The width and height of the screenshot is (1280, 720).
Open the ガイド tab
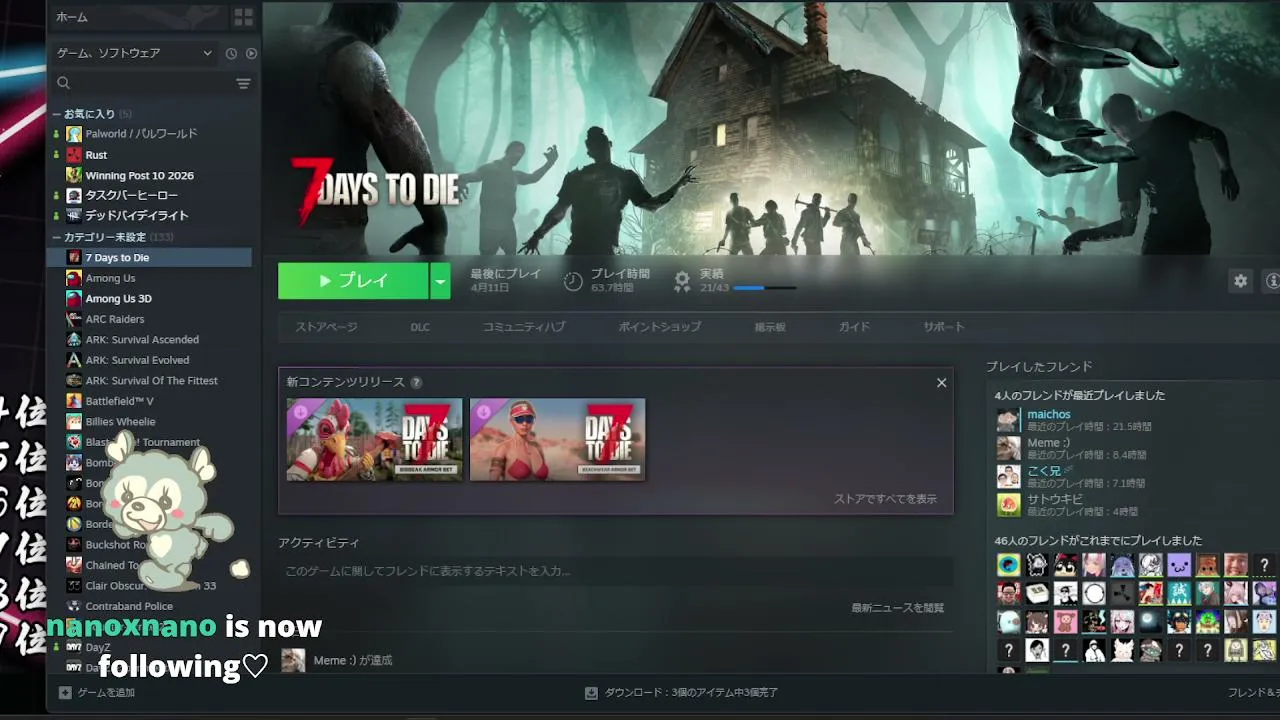click(x=854, y=327)
